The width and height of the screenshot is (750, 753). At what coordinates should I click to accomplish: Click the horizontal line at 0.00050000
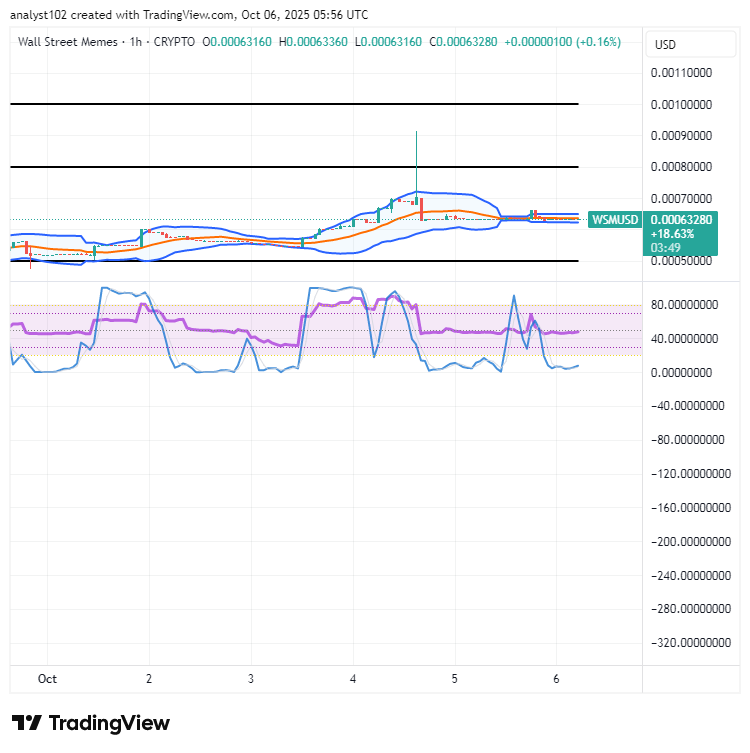[x=294, y=261]
